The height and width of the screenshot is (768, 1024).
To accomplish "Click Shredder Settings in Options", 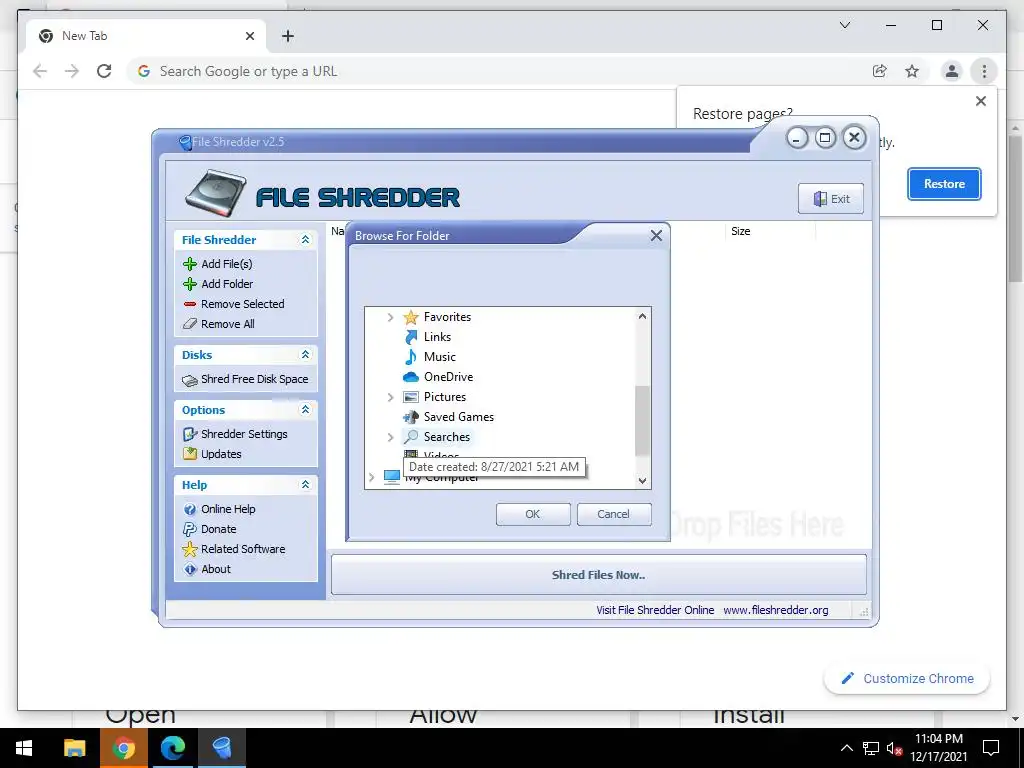I will coord(244,434).
